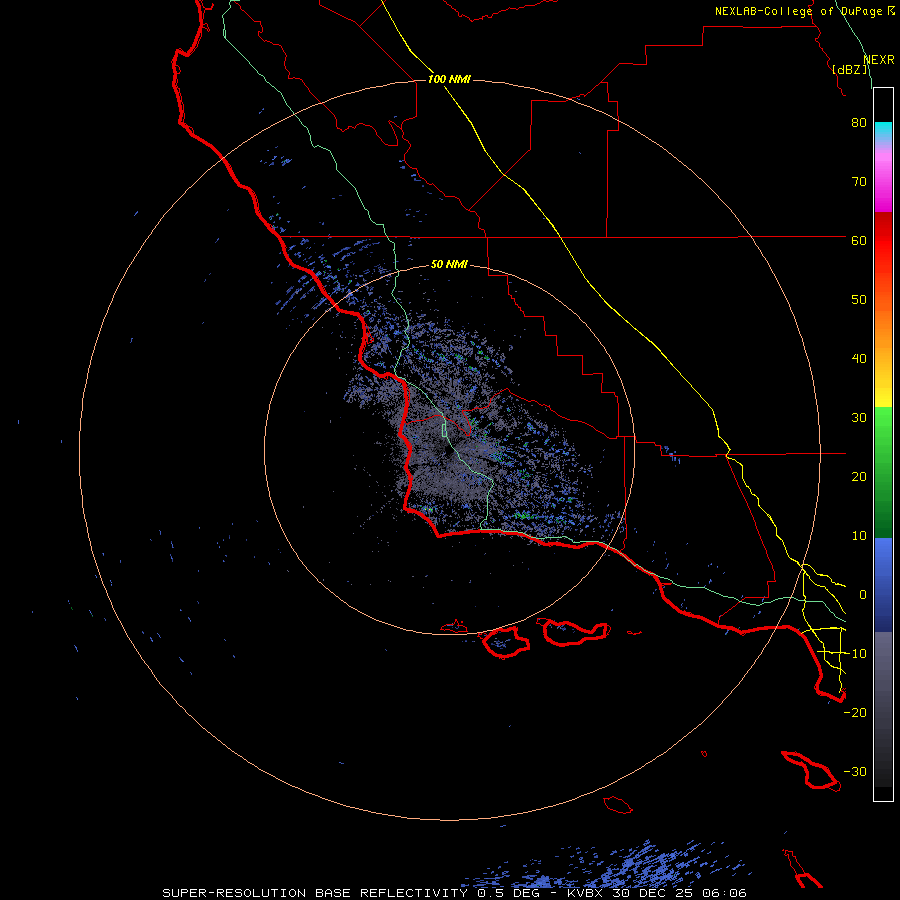Click the '100 NMI' range ring label

[449, 79]
